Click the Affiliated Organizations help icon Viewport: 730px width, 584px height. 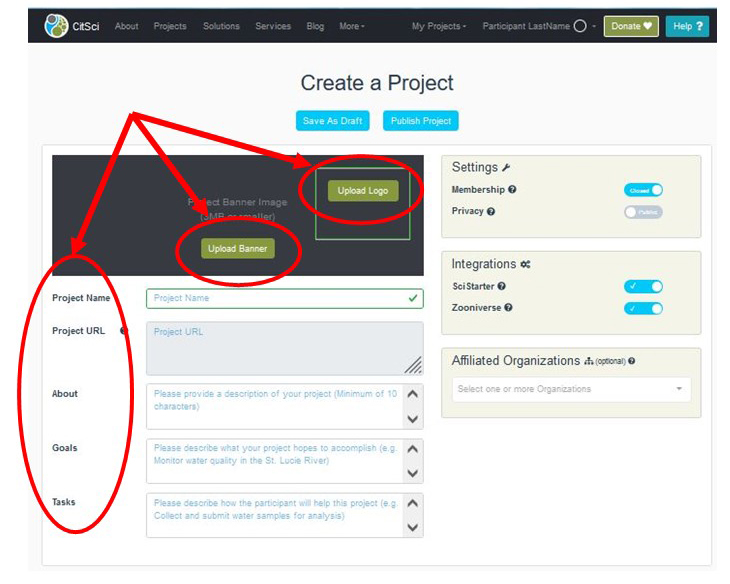click(x=632, y=361)
